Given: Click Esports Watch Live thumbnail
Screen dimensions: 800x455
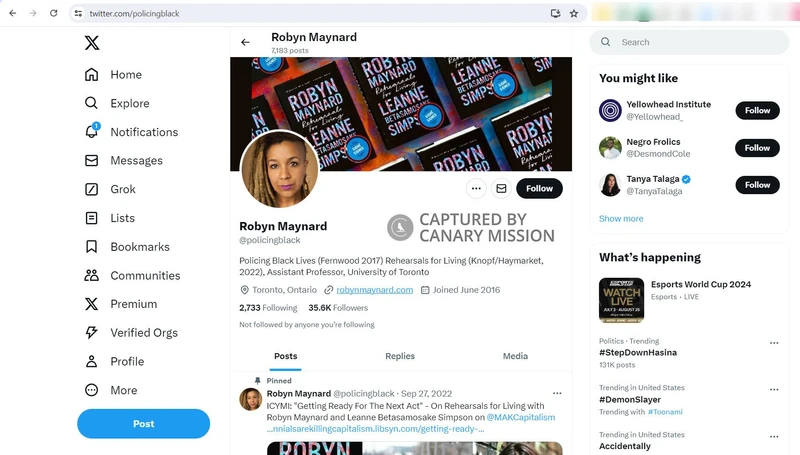Looking at the screenshot, I should tap(621, 300).
